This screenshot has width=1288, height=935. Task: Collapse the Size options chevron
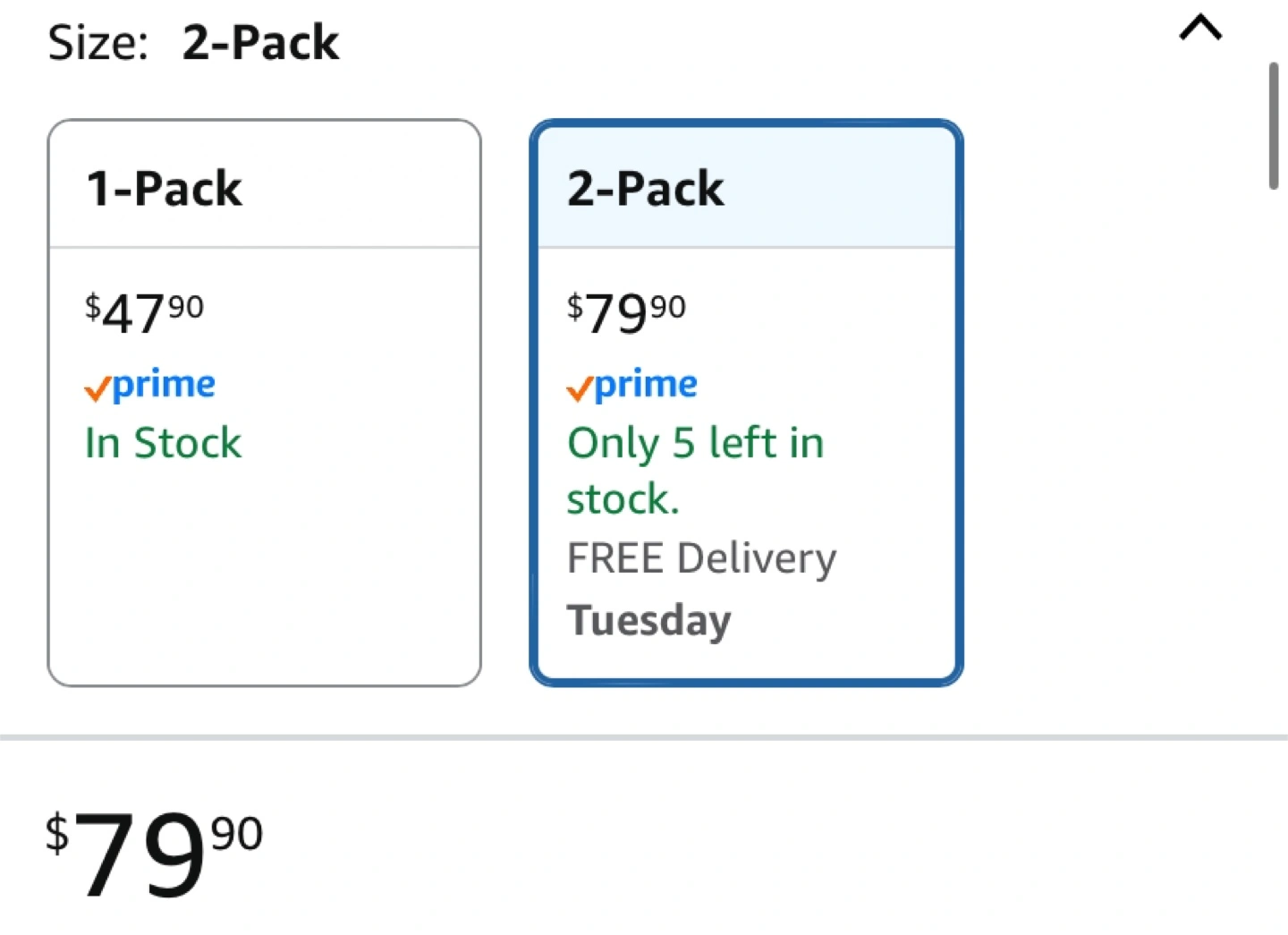[1200, 29]
